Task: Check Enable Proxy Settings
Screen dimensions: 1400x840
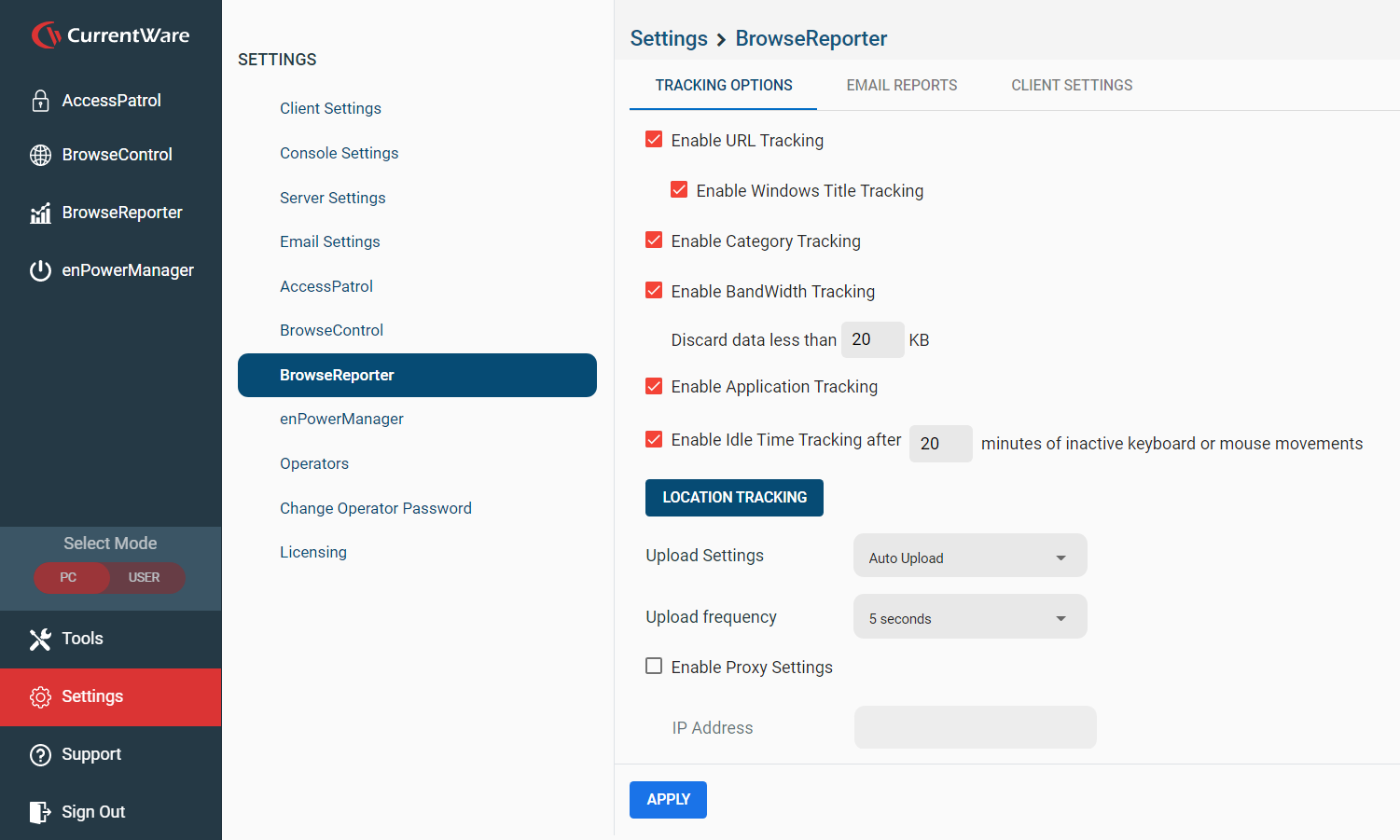Action: point(654,667)
